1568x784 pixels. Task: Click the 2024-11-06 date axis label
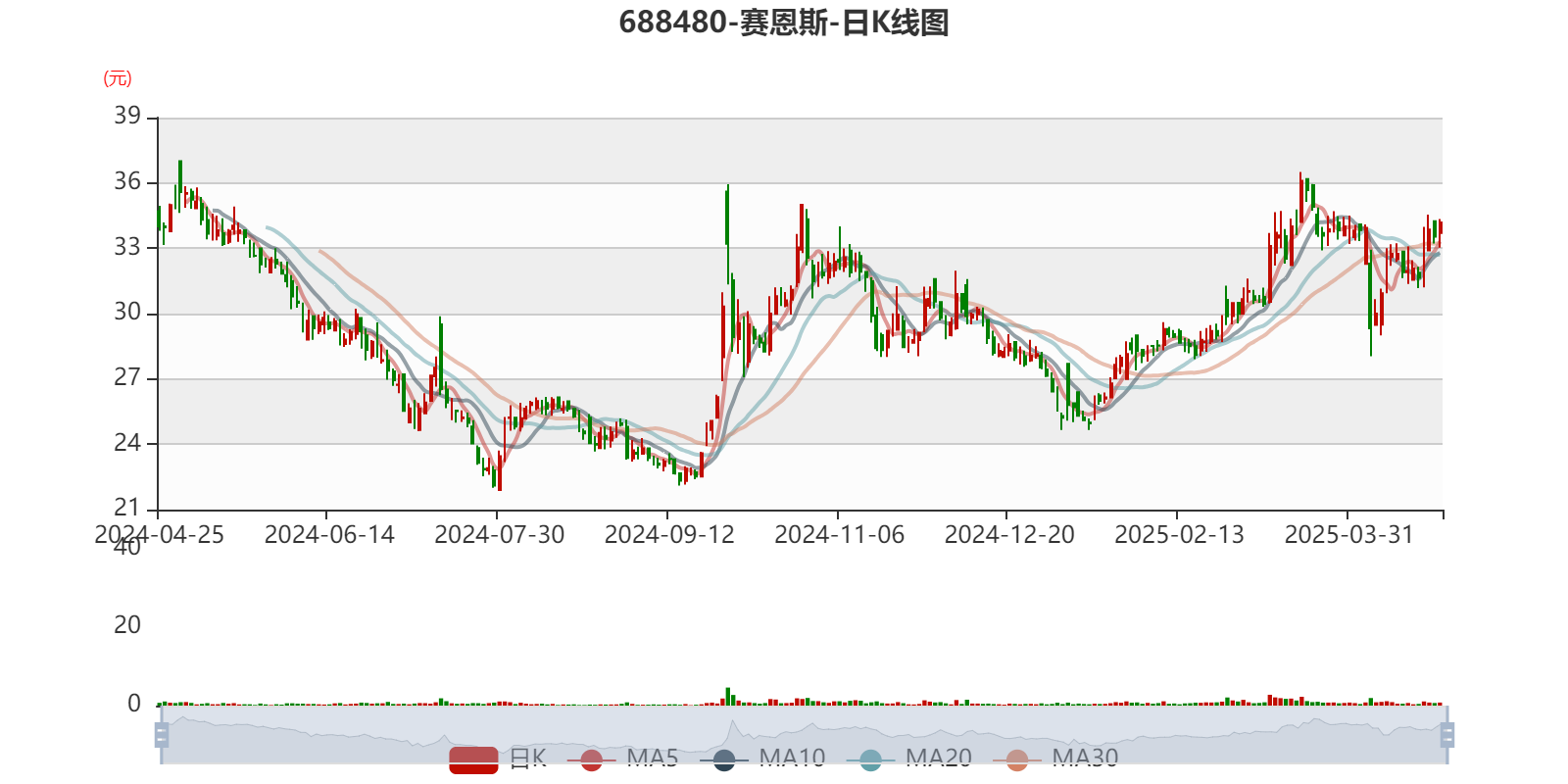839,535
